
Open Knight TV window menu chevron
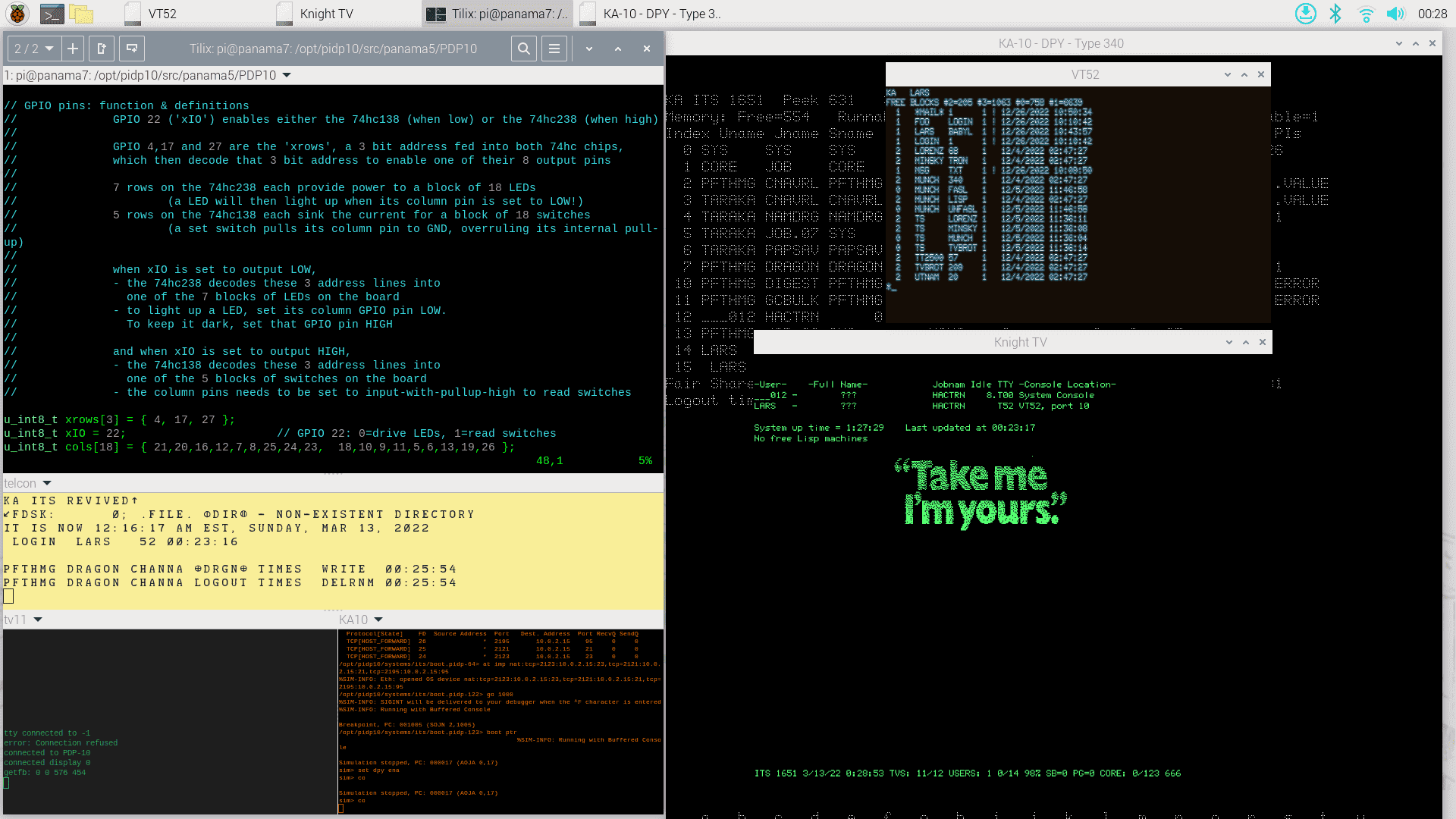(1229, 342)
